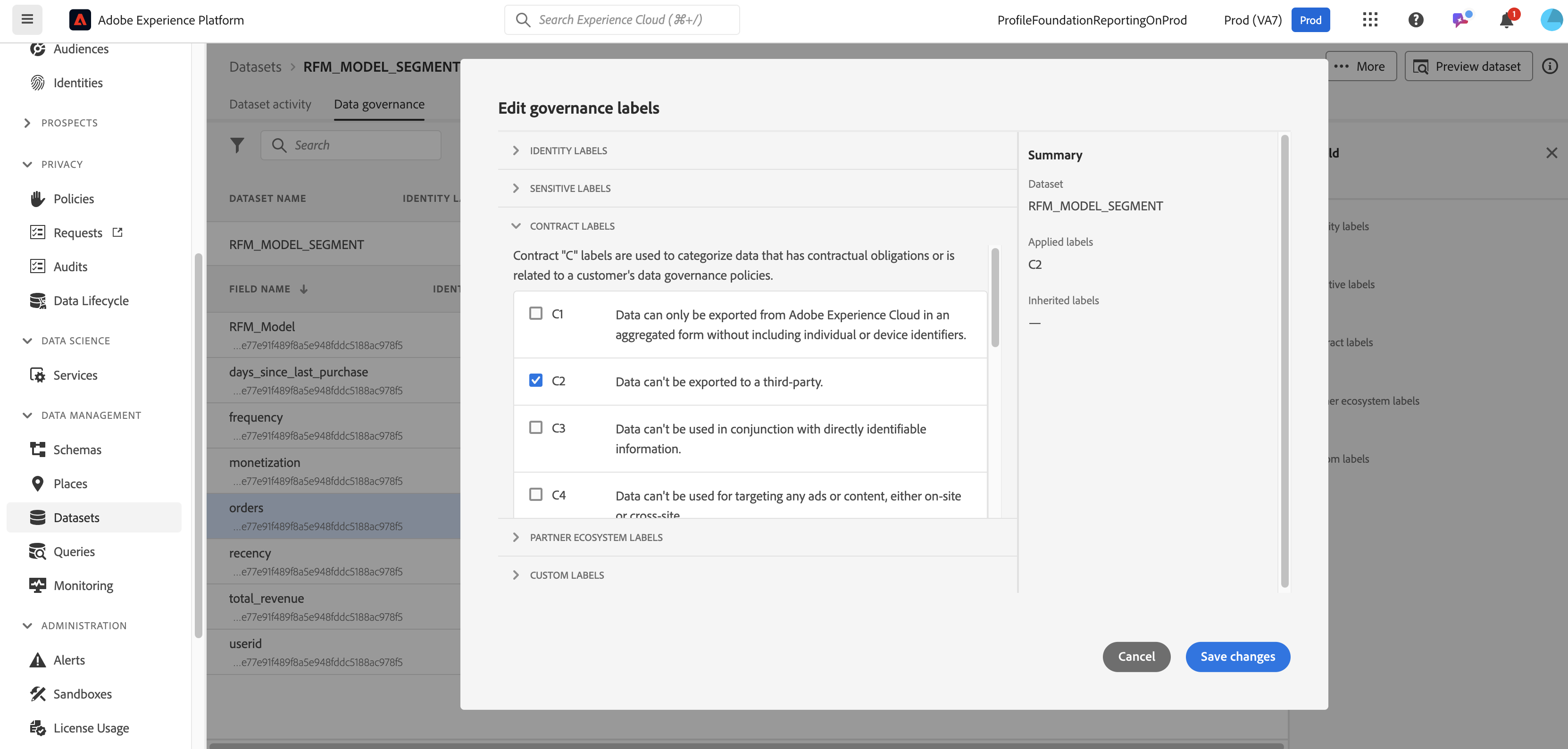Check the C1 contract label

click(x=536, y=313)
